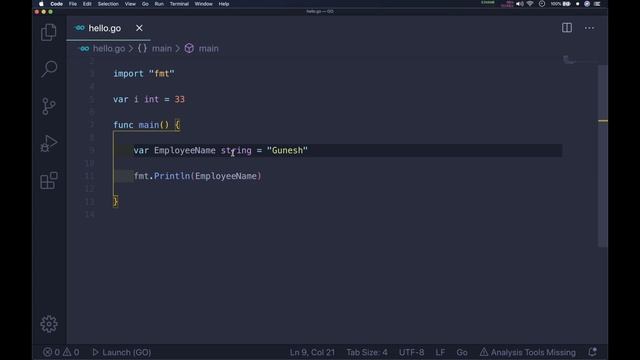Change Tab Size: 4 indentation setting
The image size is (640, 360).
[x=367, y=352]
